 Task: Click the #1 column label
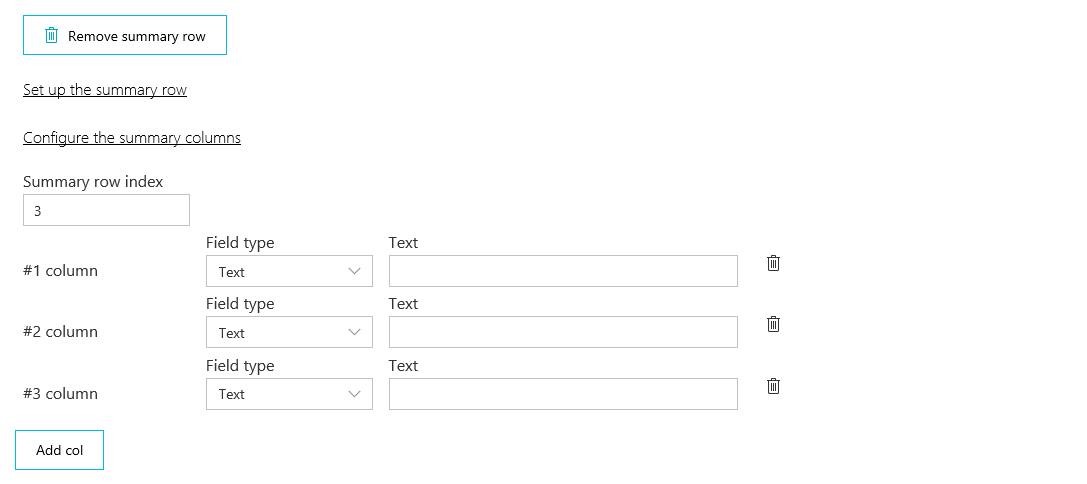point(60,270)
